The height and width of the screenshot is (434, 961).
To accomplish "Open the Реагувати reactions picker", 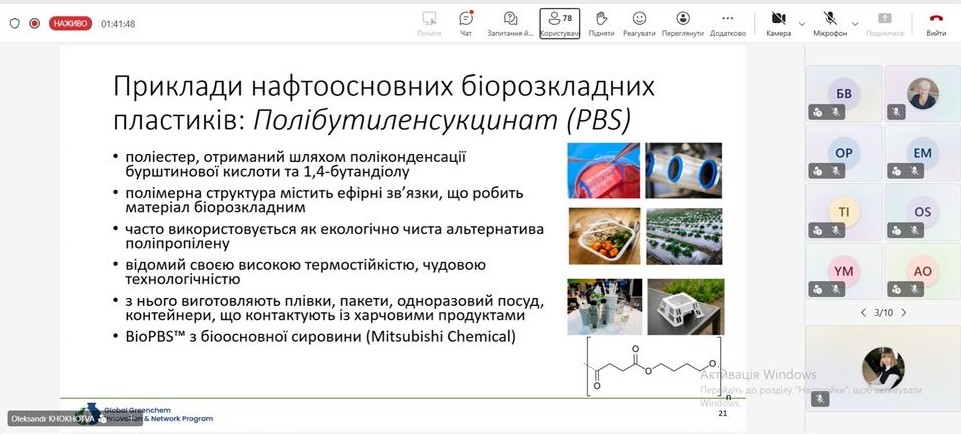I will (639, 23).
